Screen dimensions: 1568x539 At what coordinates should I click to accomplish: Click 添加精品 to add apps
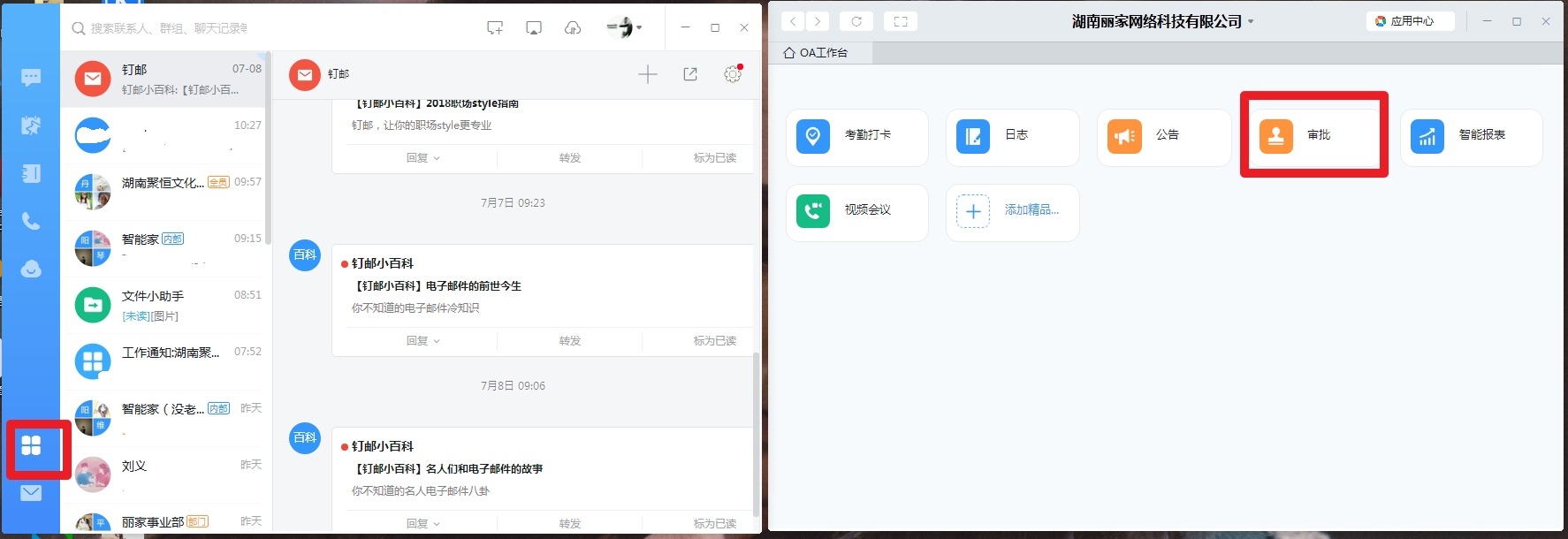tap(1012, 211)
